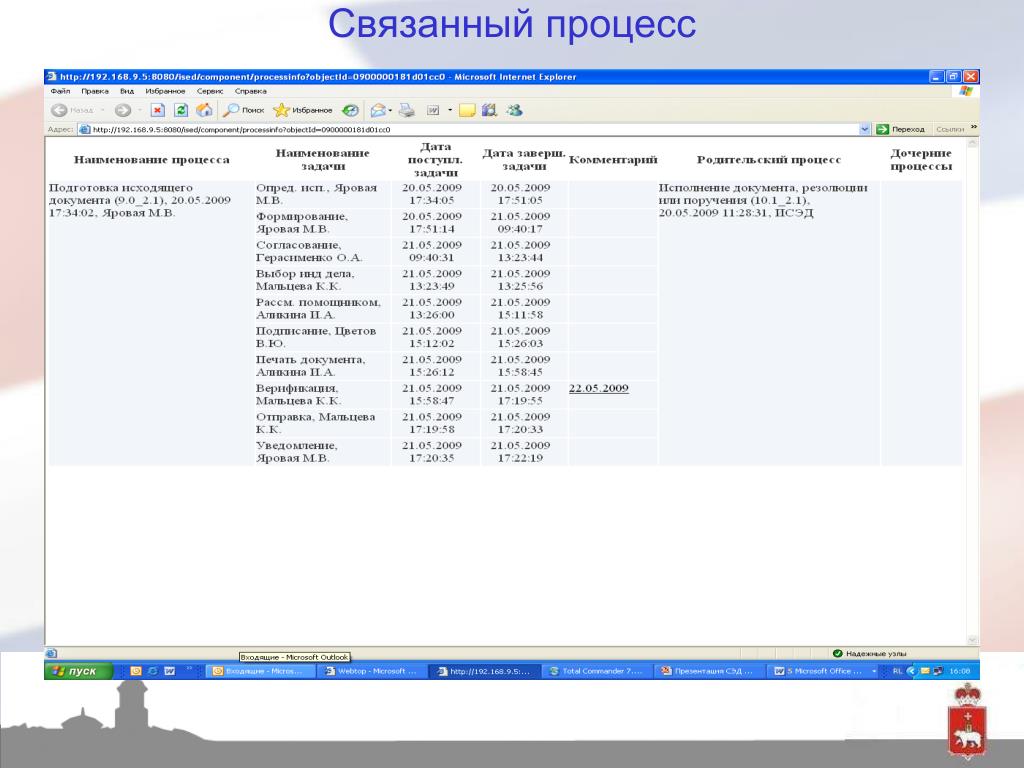
Task: Click the Mail envelope icon
Action: pos(378,110)
